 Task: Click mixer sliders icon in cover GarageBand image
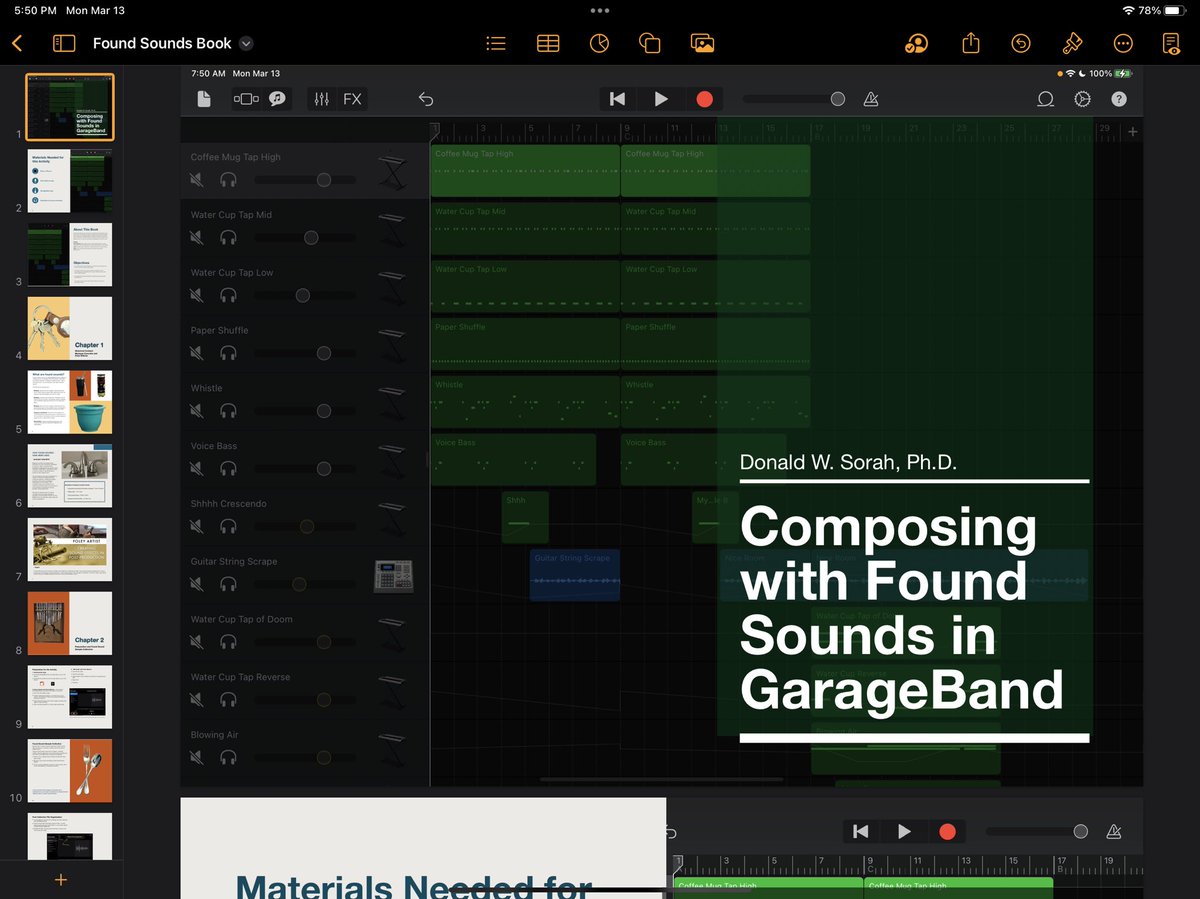point(321,99)
